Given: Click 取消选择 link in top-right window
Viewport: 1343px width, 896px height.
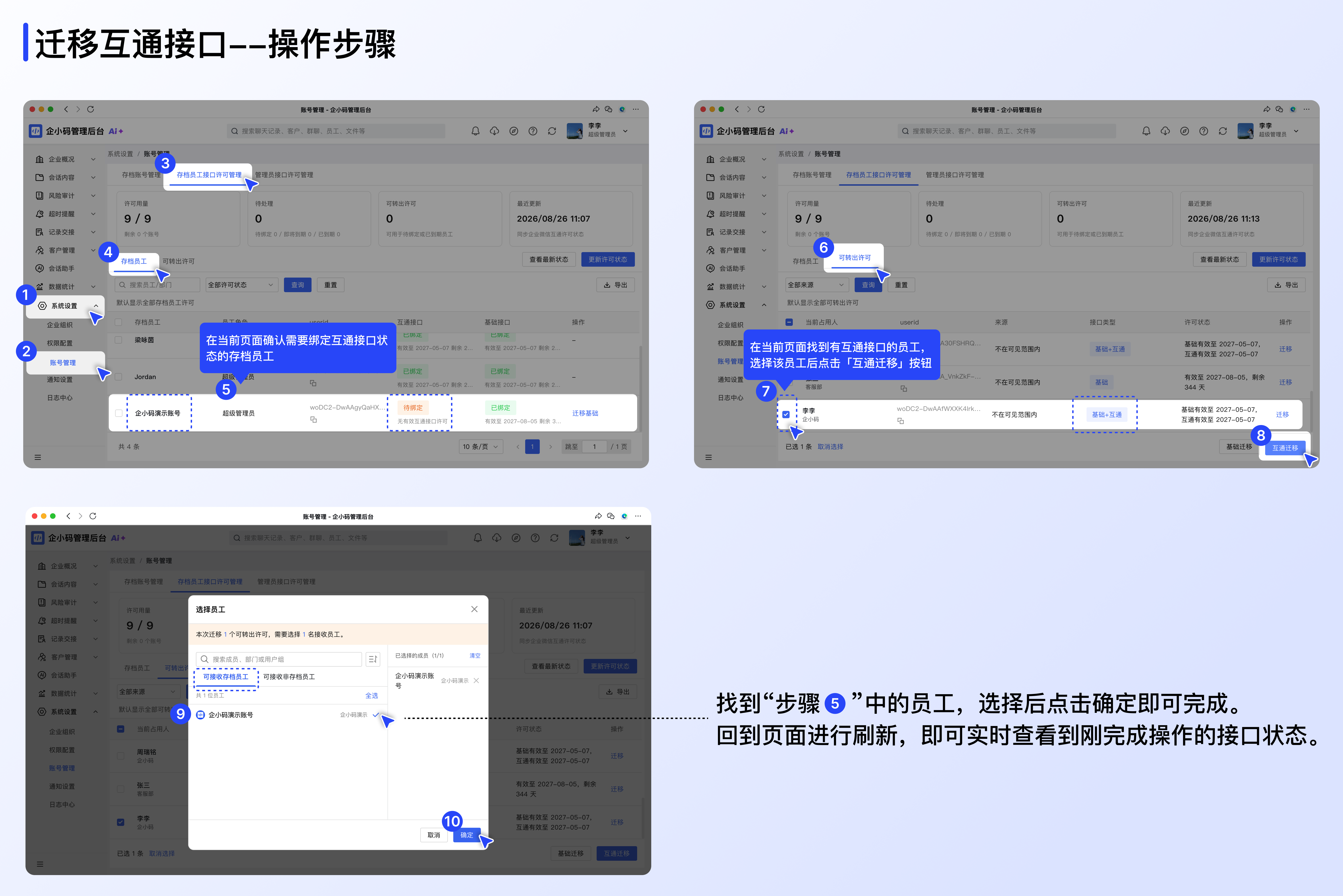Looking at the screenshot, I should pyautogui.click(x=830, y=447).
